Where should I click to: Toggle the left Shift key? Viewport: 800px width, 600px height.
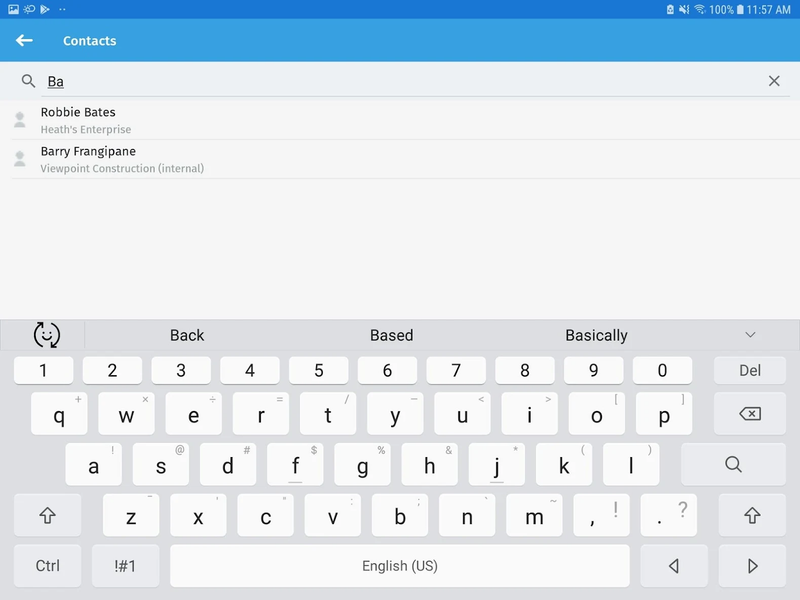click(x=47, y=516)
